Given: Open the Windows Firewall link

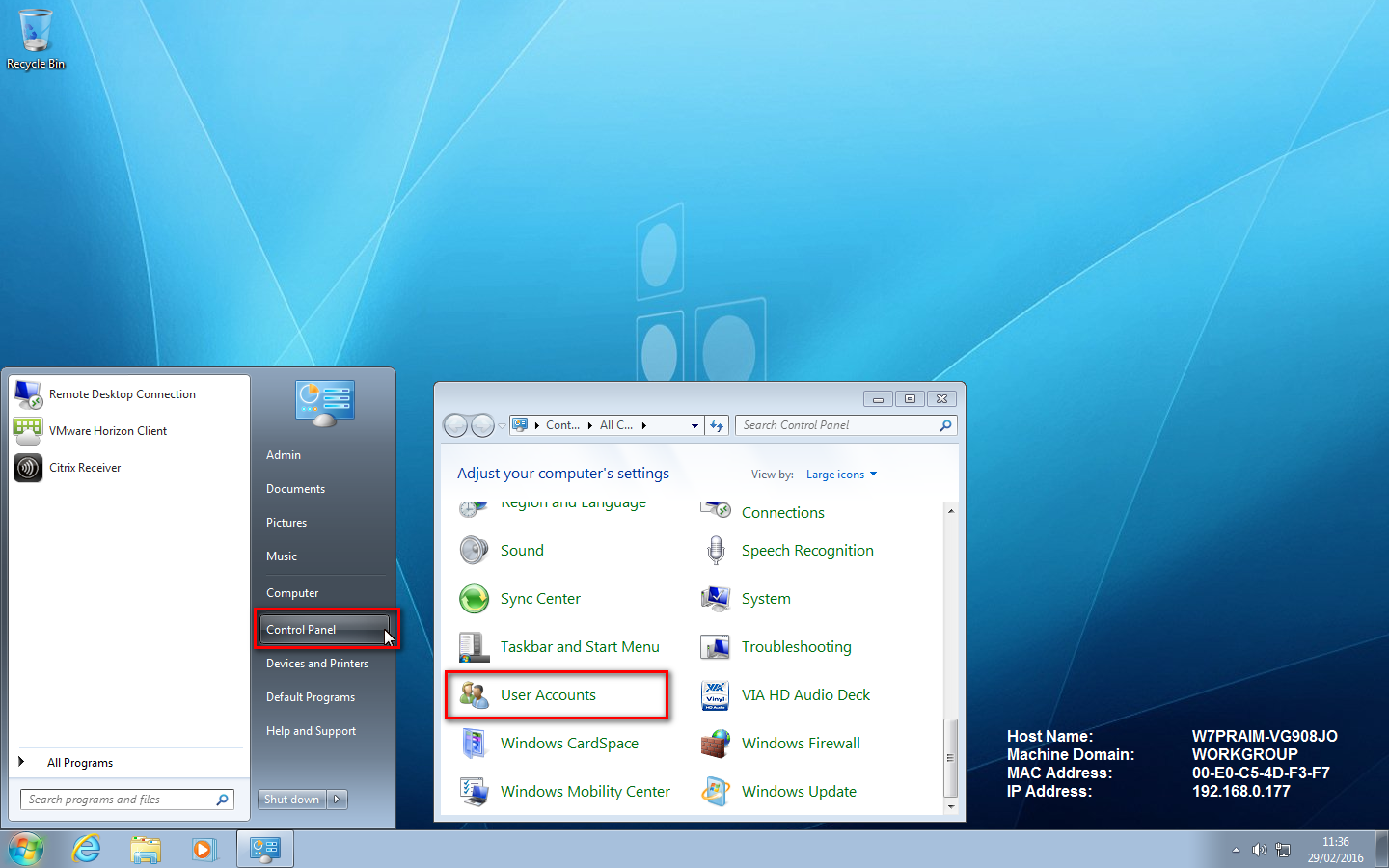Looking at the screenshot, I should pyautogui.click(x=801, y=744).
